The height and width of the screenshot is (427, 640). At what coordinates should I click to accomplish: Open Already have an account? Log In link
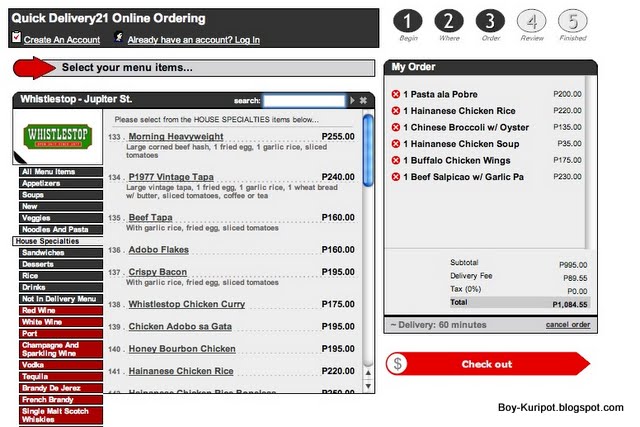[193, 40]
